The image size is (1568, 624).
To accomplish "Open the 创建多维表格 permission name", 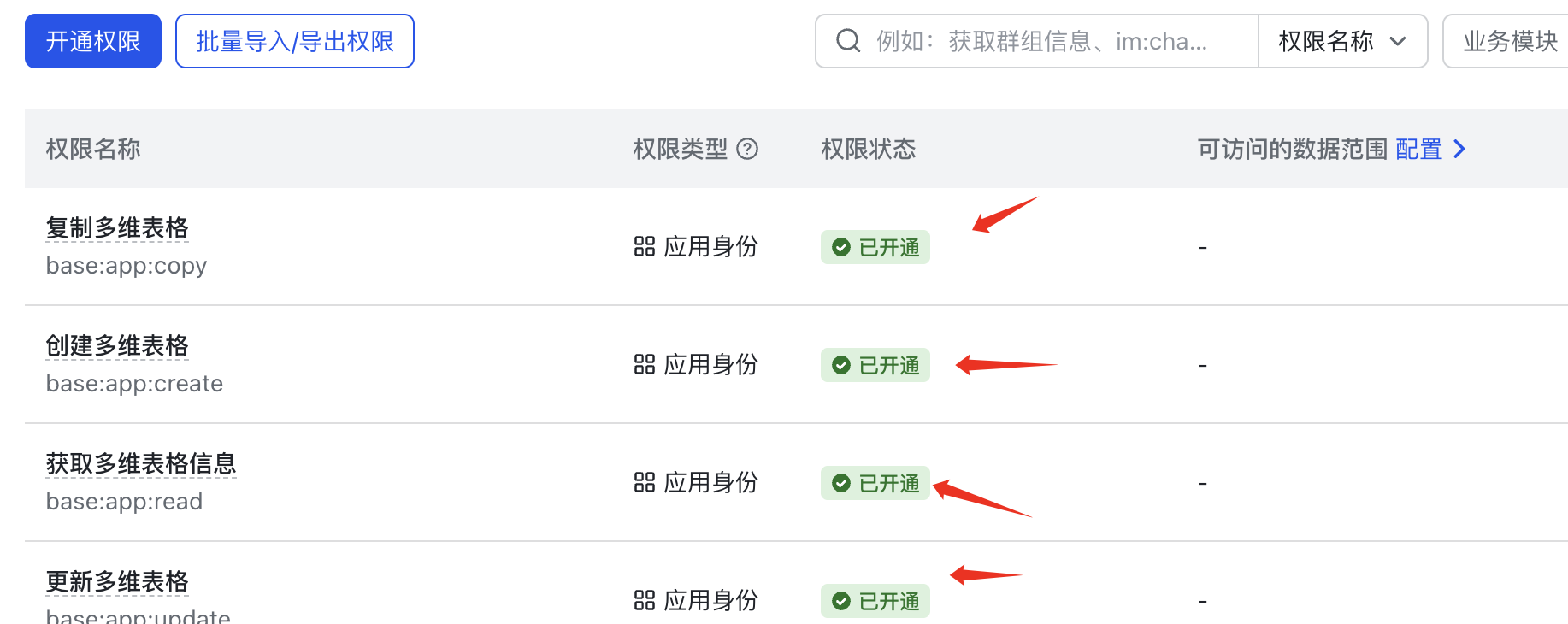I will pos(117,346).
